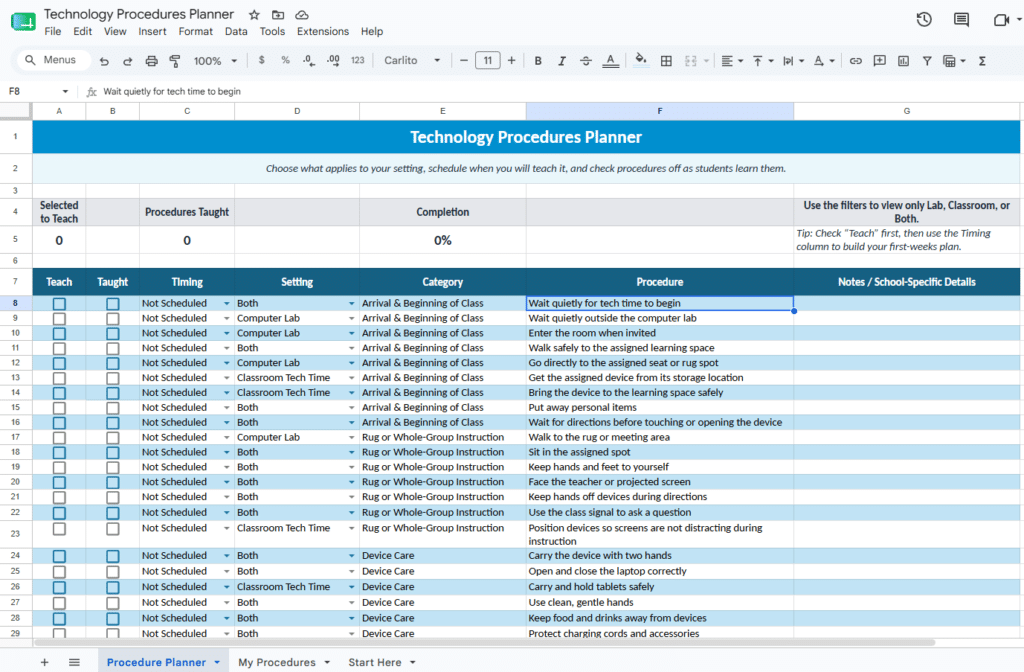Check the Teach checkbox in row 8
The height and width of the screenshot is (672, 1024).
(x=59, y=304)
